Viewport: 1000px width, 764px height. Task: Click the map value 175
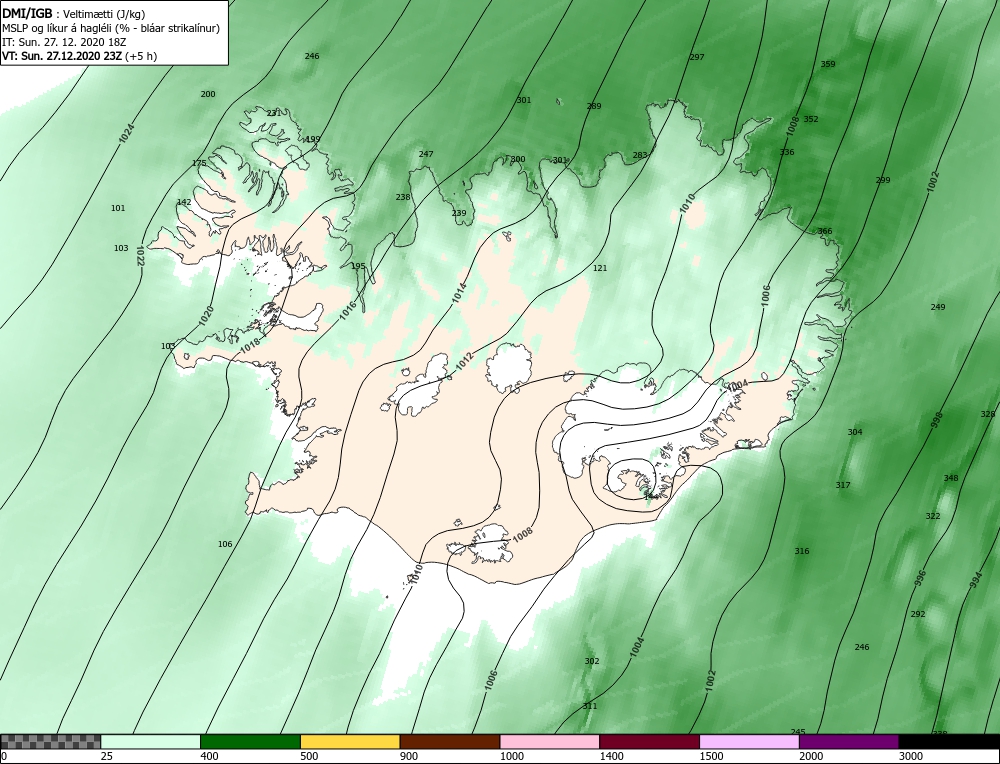pos(199,163)
